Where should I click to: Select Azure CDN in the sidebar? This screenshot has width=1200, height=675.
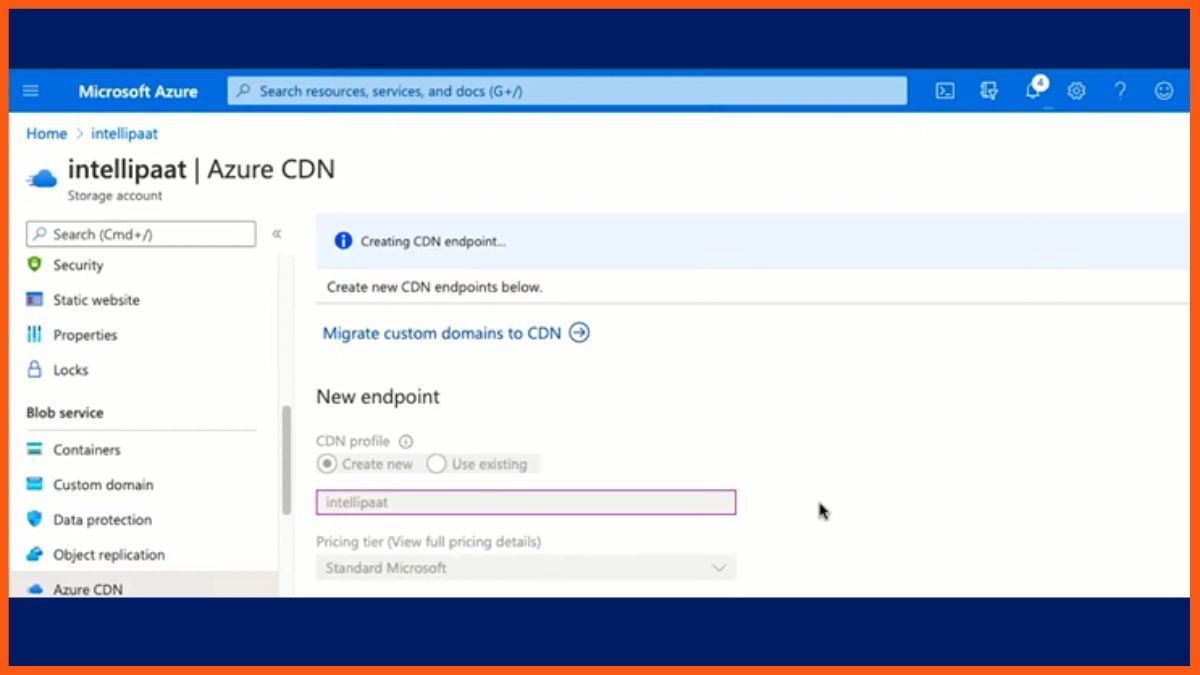(x=88, y=590)
